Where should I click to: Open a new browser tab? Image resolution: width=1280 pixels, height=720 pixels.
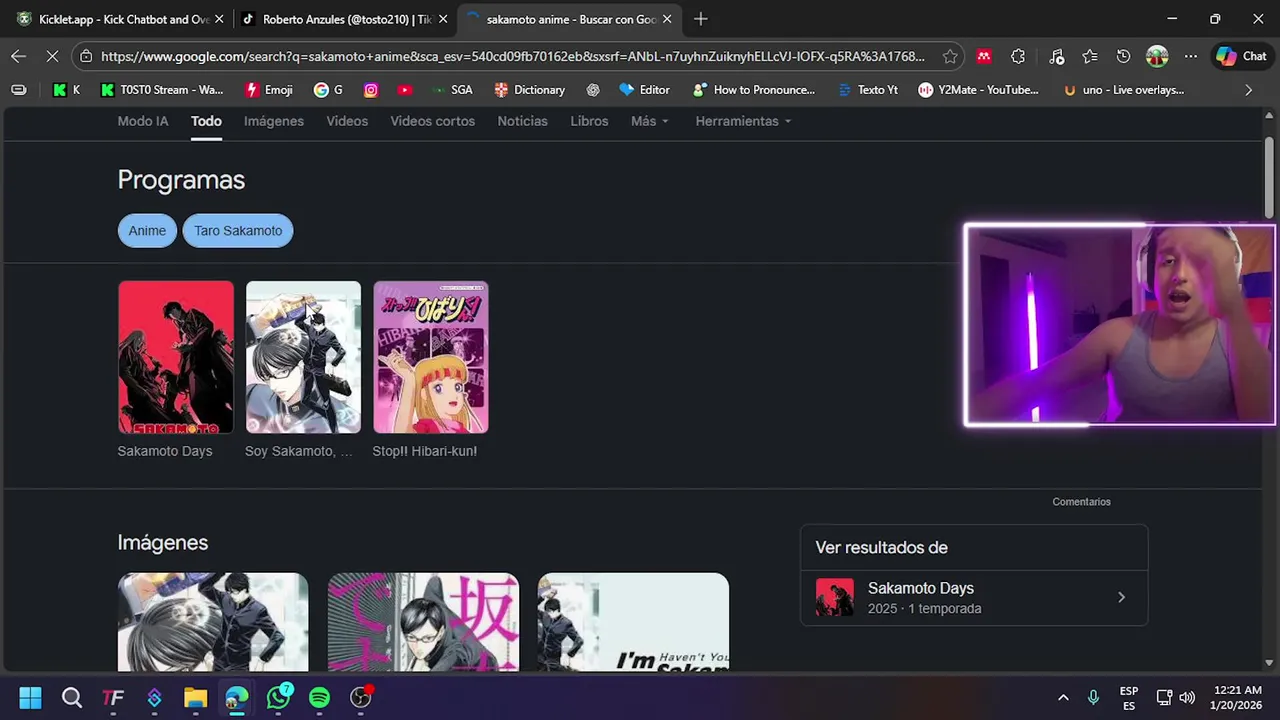701,19
